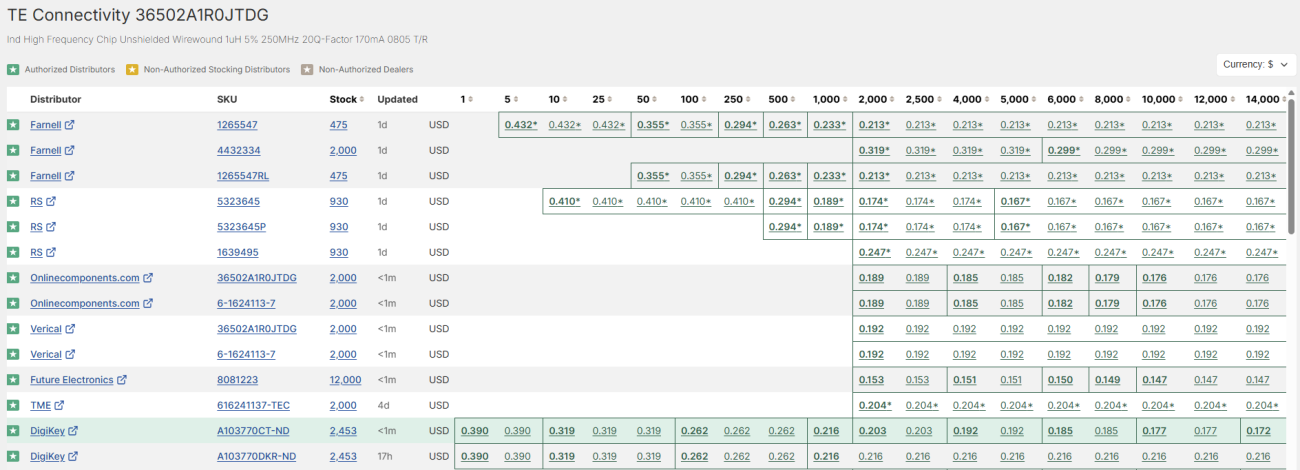
Task: Click external link icon for DigiKey A103770DKR-ND row
Action: [x=72, y=456]
